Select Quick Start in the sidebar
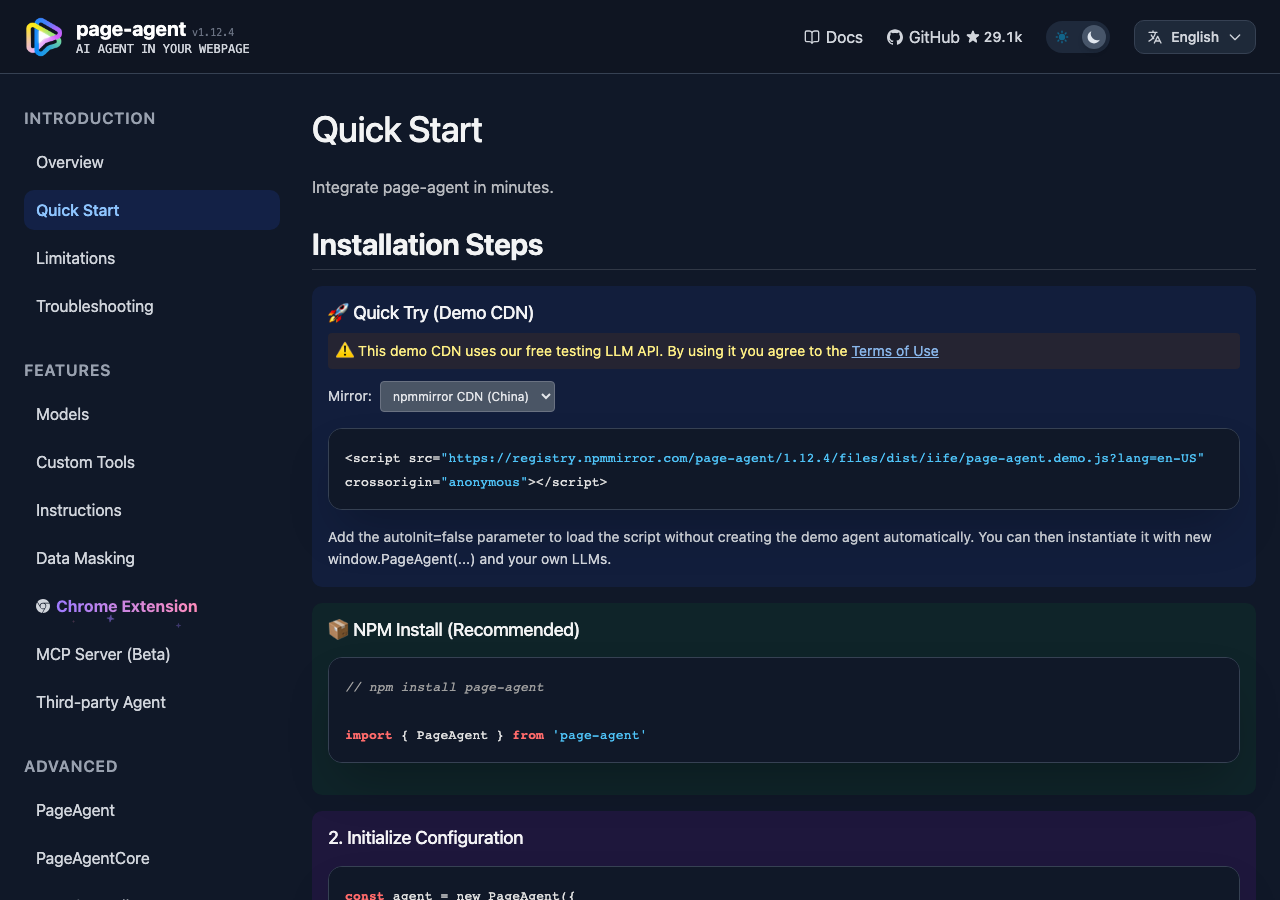Screen dimensions: 1280x900 (152, 210)
